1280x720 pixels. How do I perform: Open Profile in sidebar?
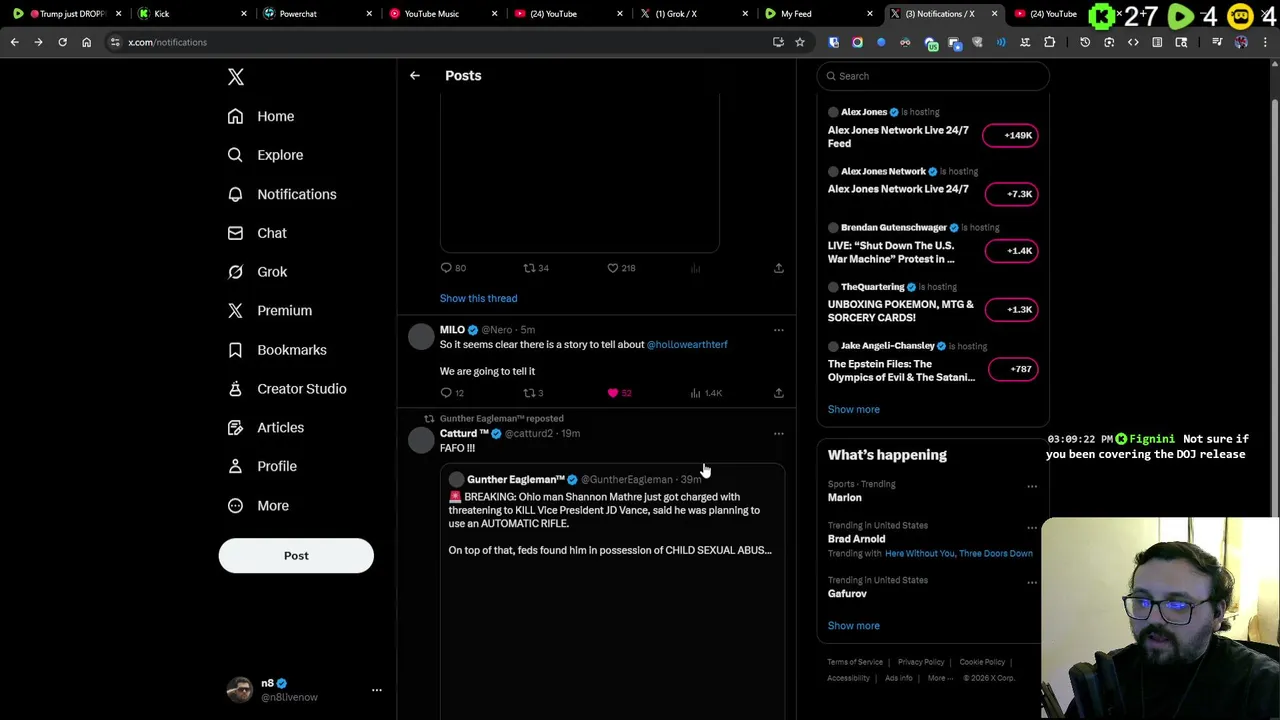(262, 467)
